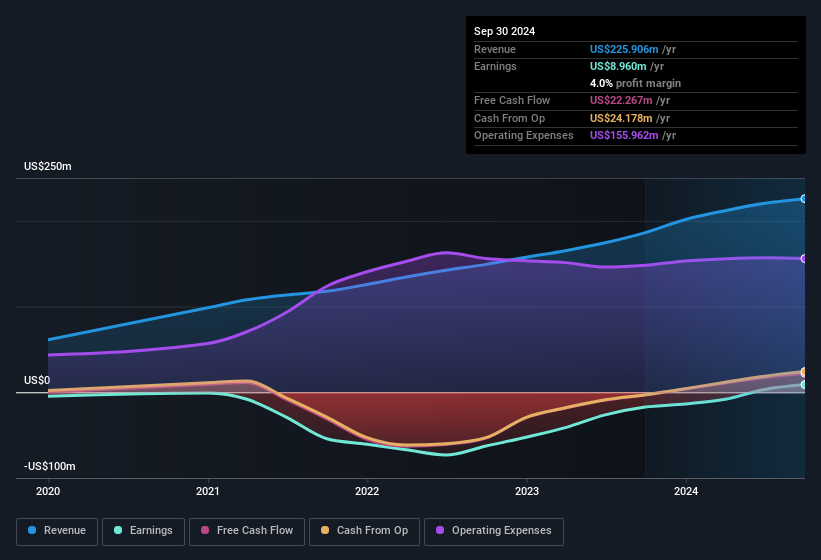Click the Operating Expenses endpoint marker
The width and height of the screenshot is (821, 560).
pyautogui.click(x=804, y=259)
